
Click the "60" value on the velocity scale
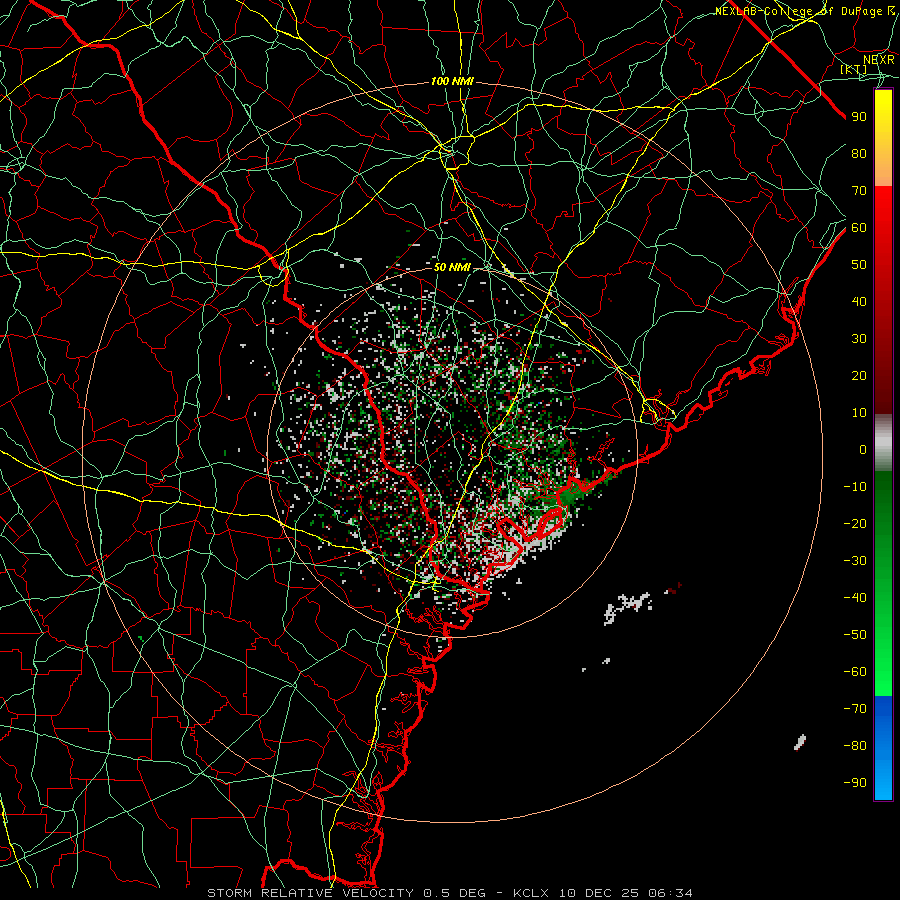(x=859, y=228)
